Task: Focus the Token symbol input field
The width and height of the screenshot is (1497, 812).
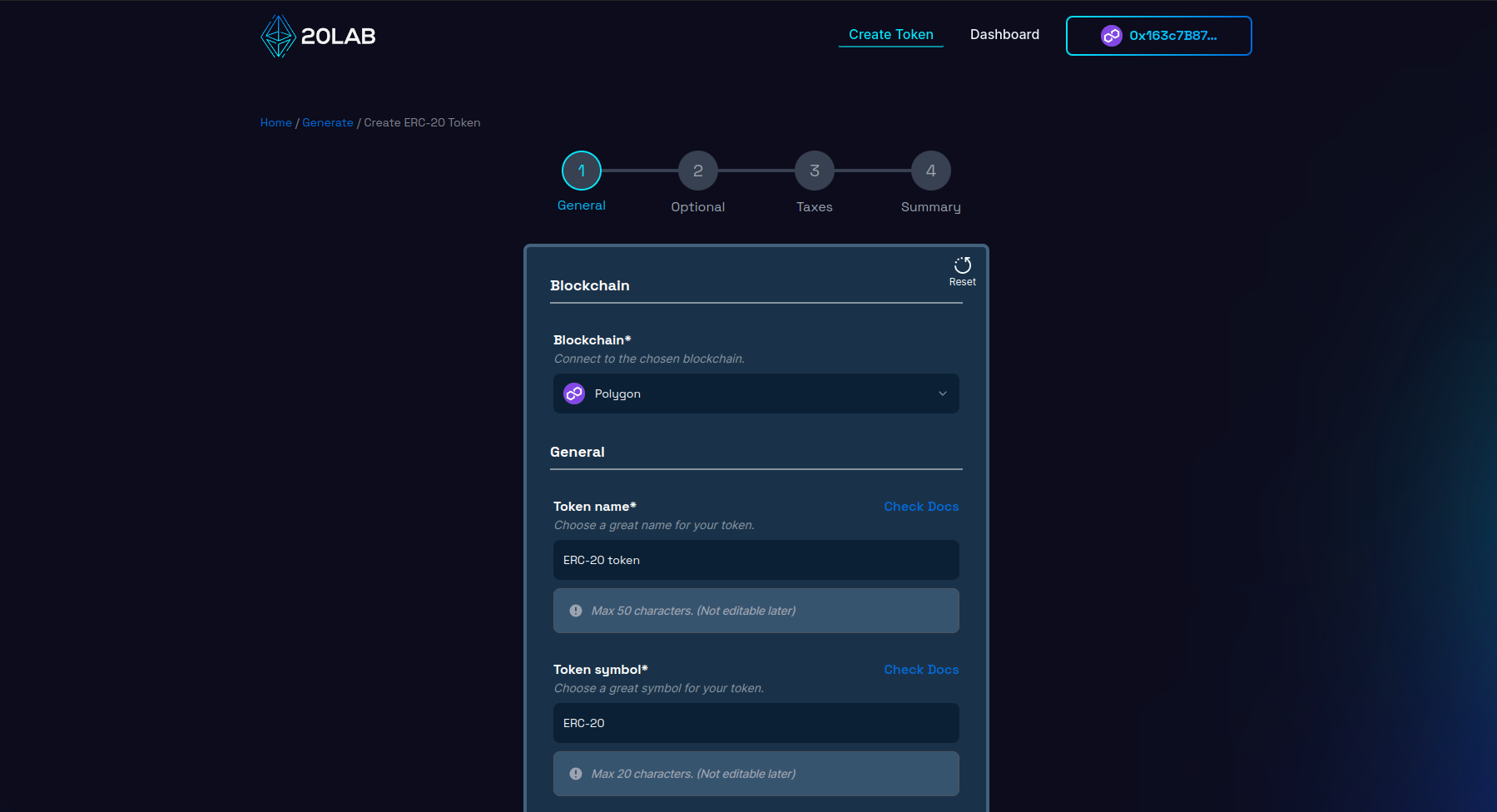Action: [756, 723]
